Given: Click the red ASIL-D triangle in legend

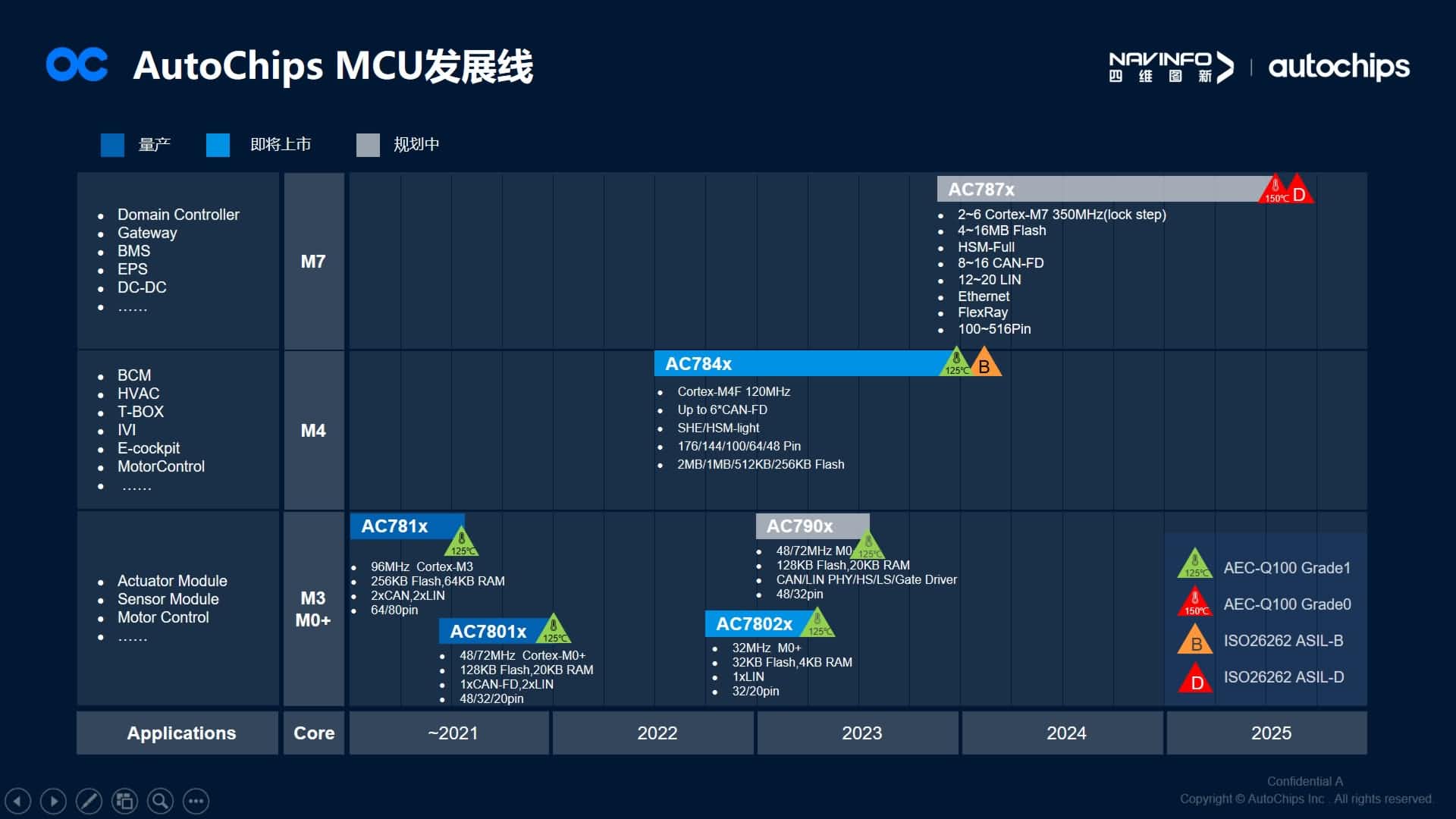Looking at the screenshot, I should tap(1196, 680).
